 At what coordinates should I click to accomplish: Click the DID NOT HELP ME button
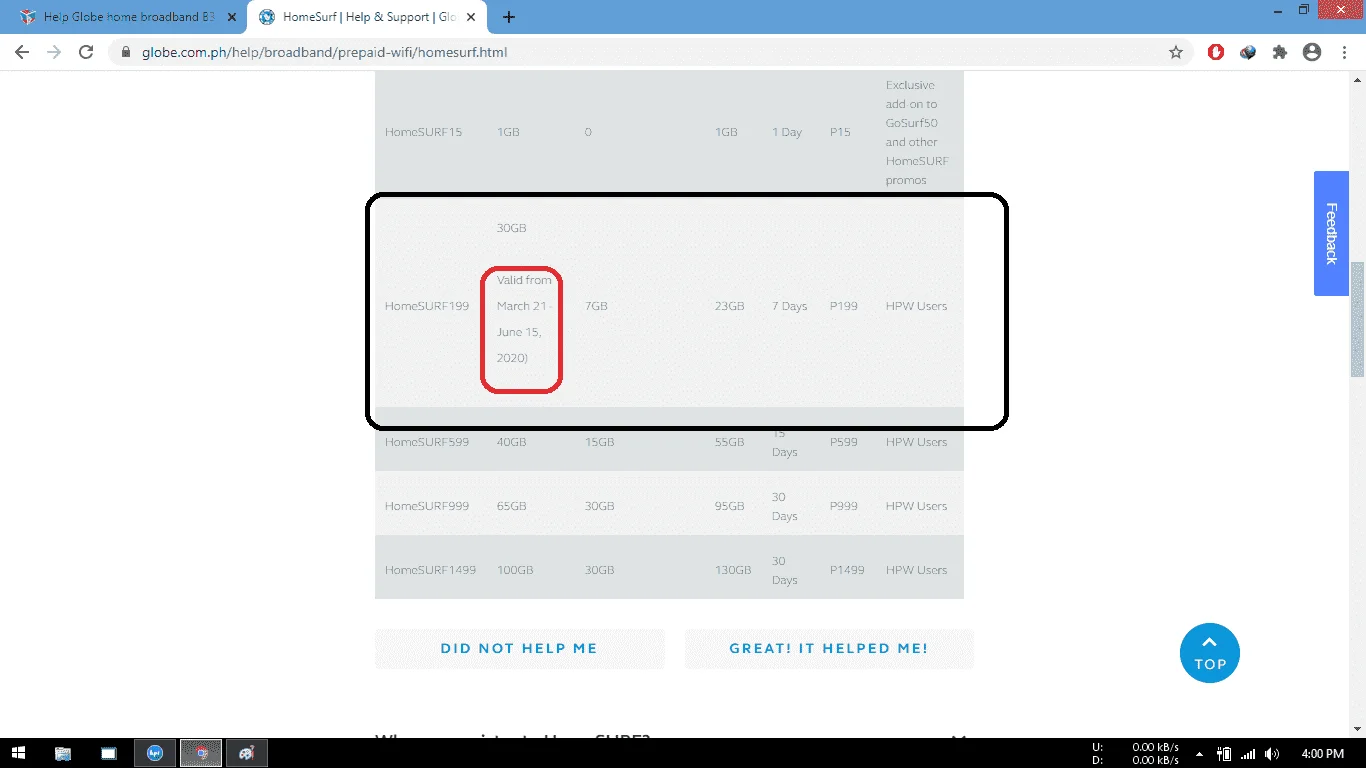[519, 648]
